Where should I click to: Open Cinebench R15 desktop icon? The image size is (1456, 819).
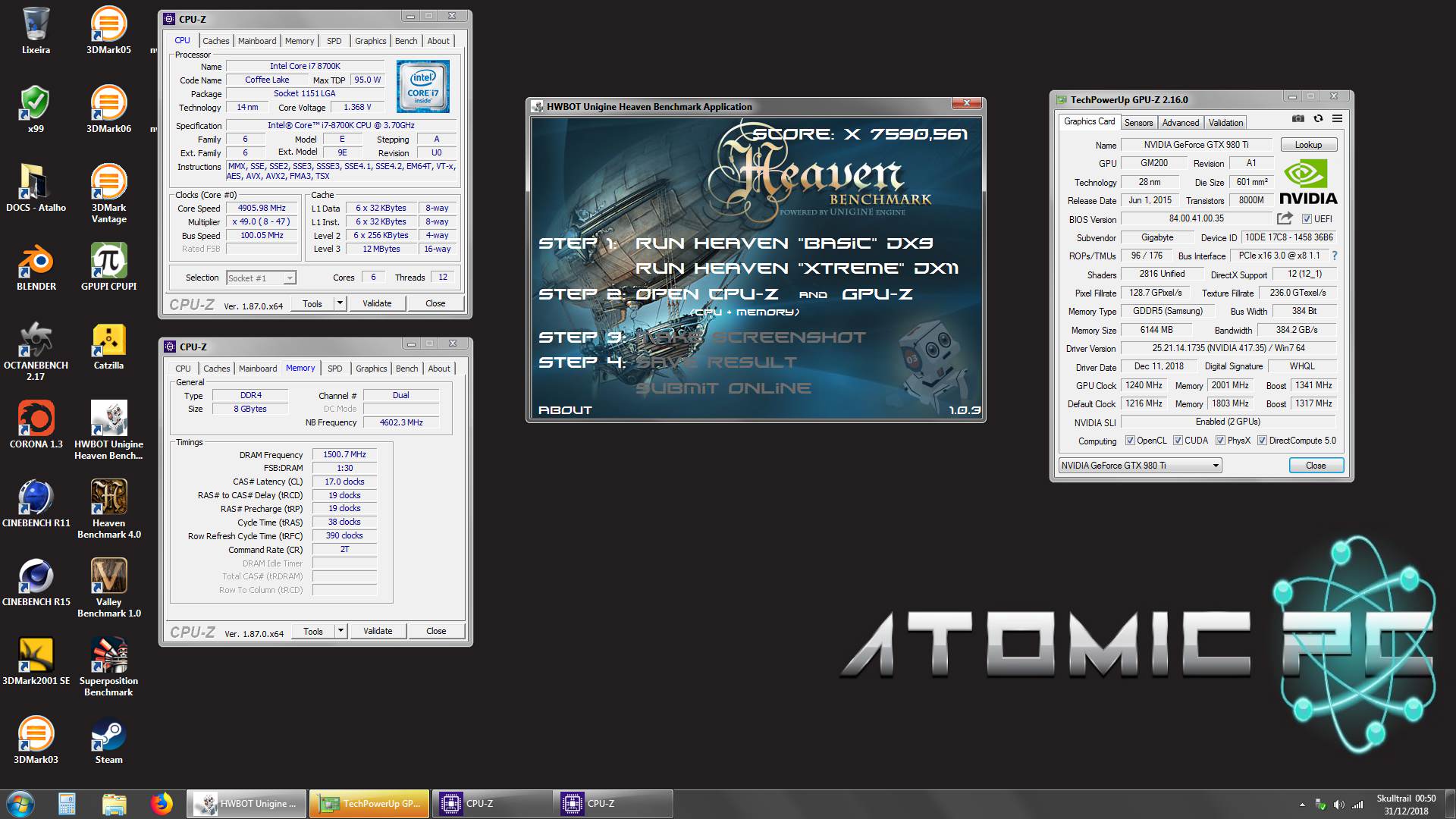coord(36,583)
